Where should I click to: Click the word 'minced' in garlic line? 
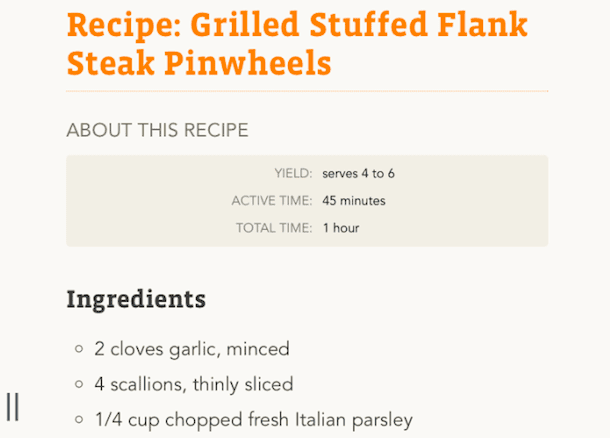(257, 349)
